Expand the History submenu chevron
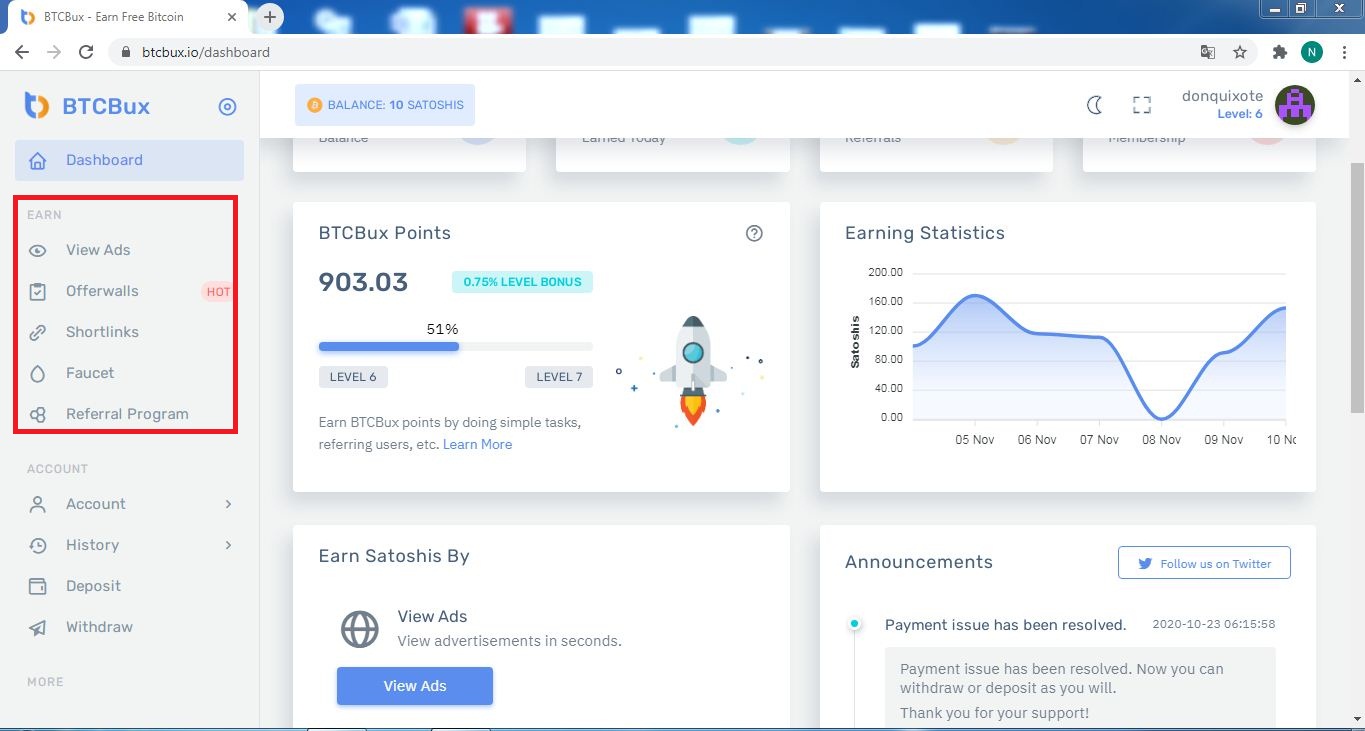 coord(228,545)
